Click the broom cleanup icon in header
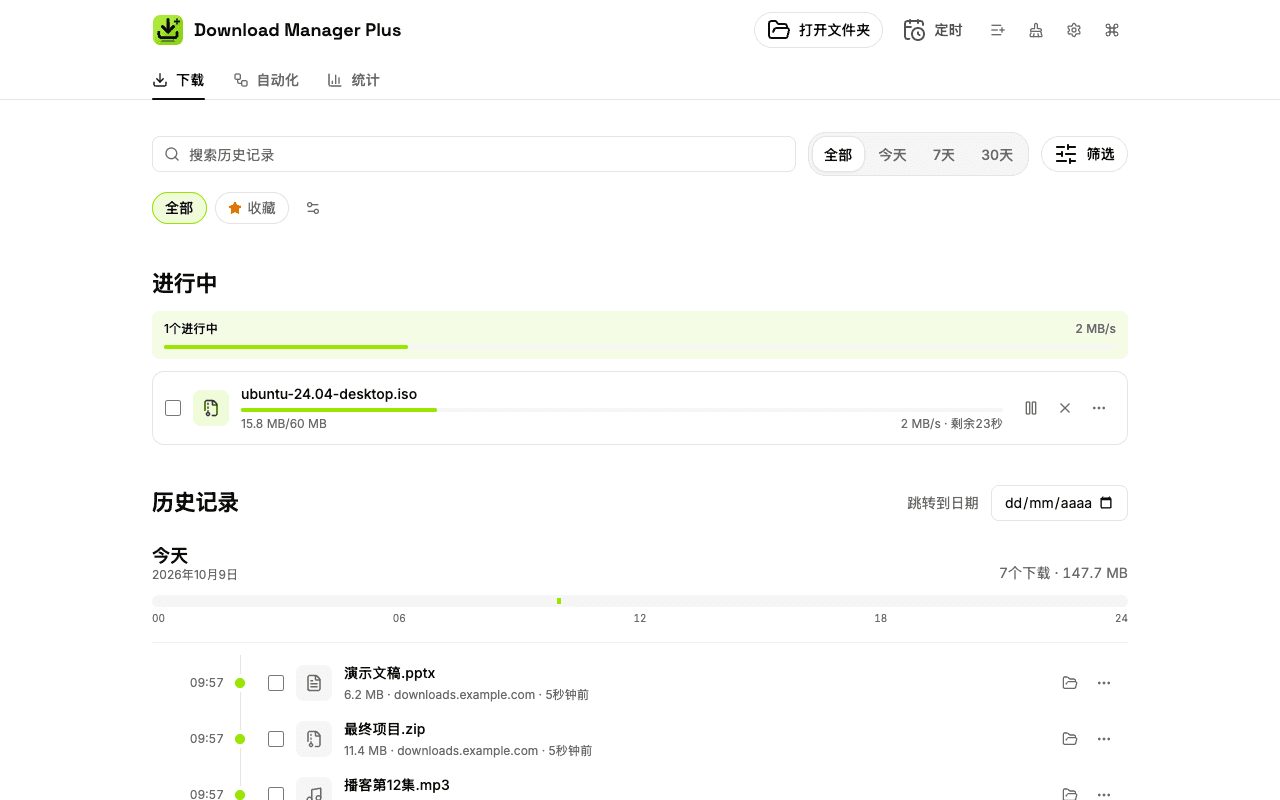 1036,30
